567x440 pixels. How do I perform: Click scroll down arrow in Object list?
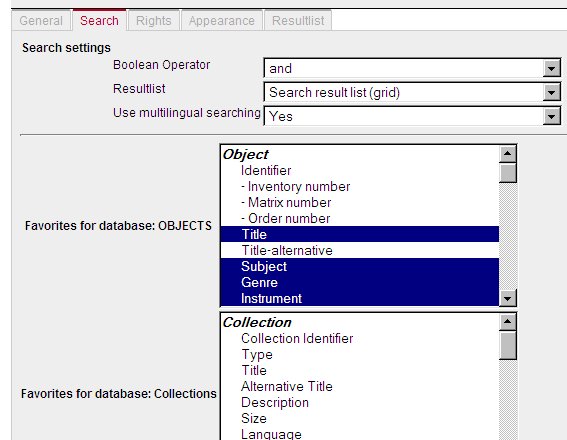507,298
